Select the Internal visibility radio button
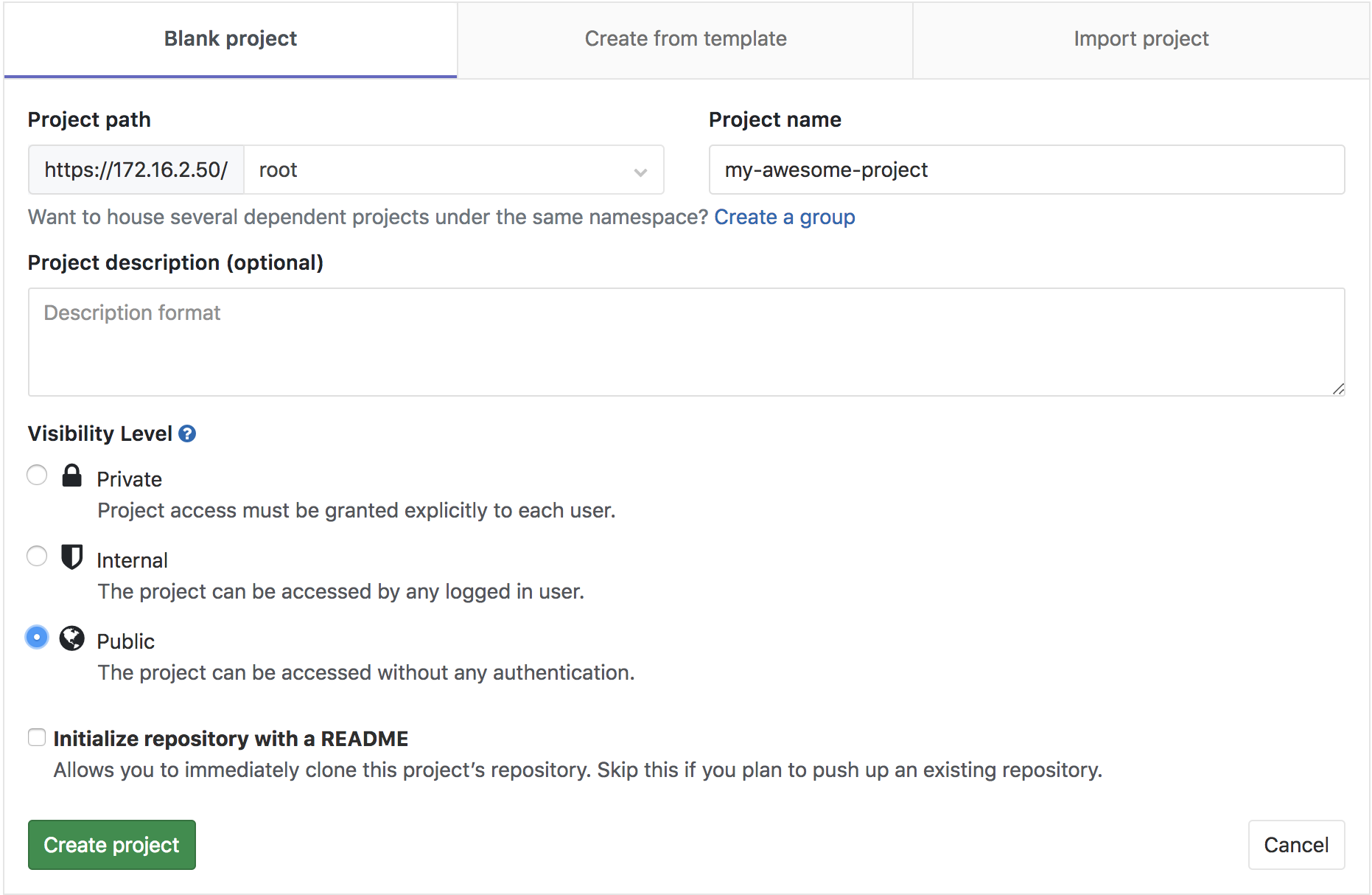 click(37, 556)
